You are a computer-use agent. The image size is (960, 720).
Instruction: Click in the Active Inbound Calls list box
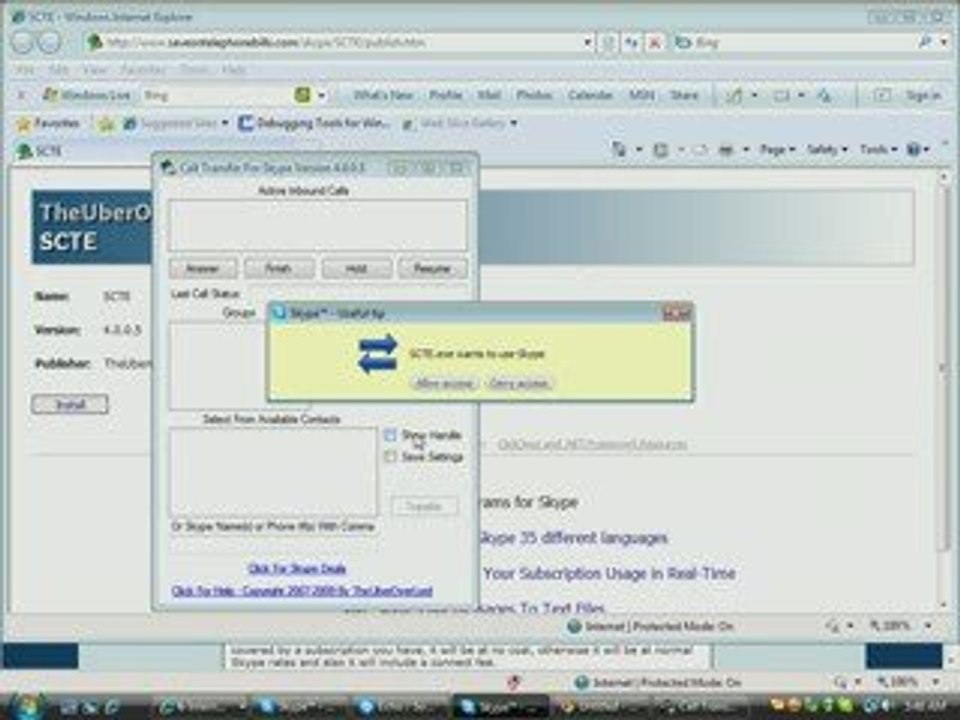pos(318,224)
